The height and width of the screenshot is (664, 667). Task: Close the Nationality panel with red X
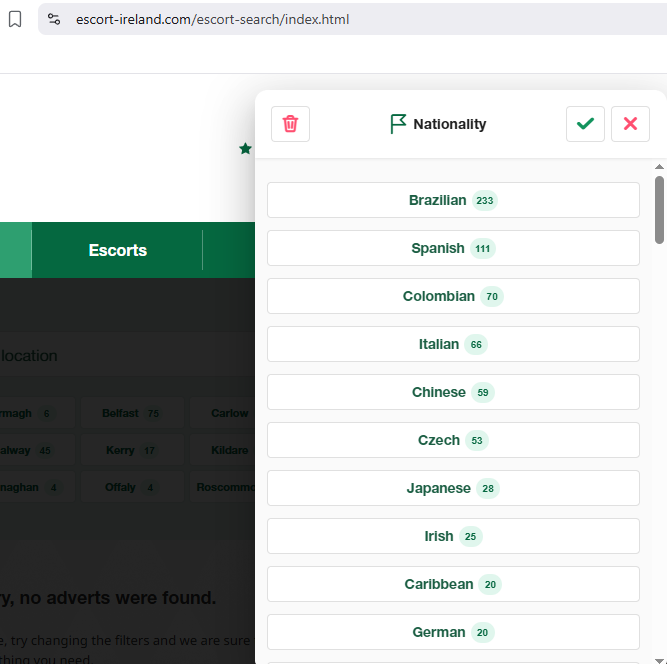pyautogui.click(x=630, y=124)
